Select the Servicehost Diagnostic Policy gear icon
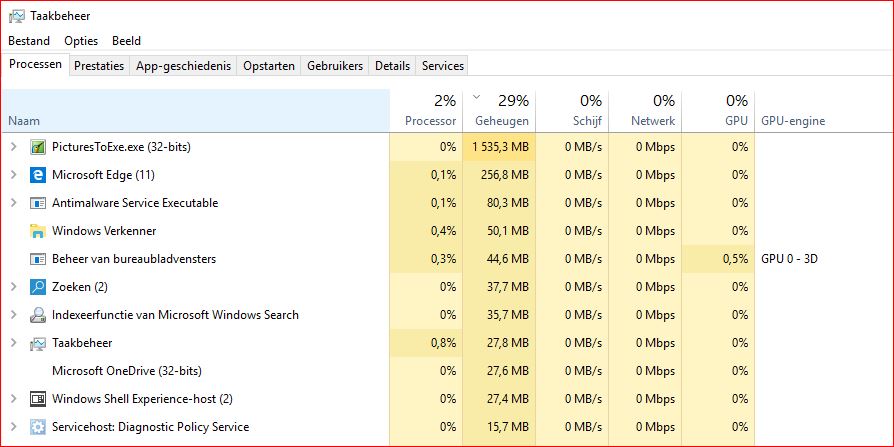894x447 pixels. tap(38, 427)
